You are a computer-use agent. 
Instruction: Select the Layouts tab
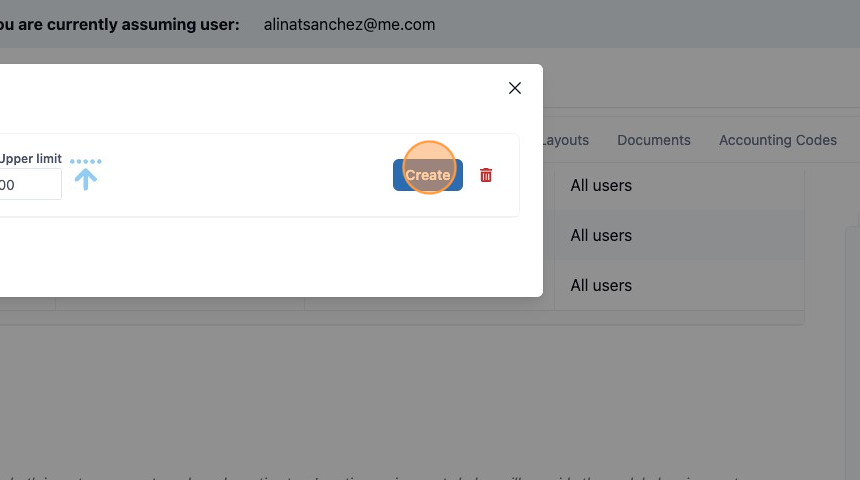click(x=565, y=140)
